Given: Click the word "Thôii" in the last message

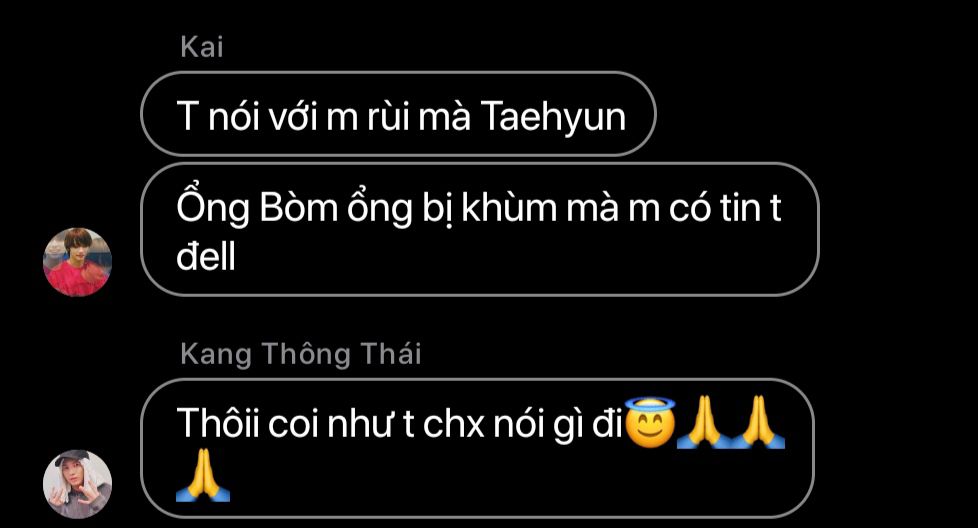Looking at the screenshot, I should [217, 423].
